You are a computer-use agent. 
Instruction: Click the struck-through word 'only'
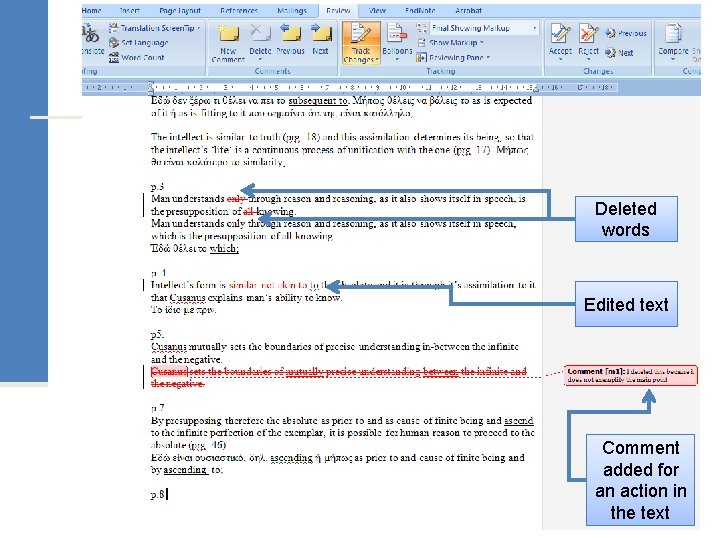pyautogui.click(x=236, y=199)
